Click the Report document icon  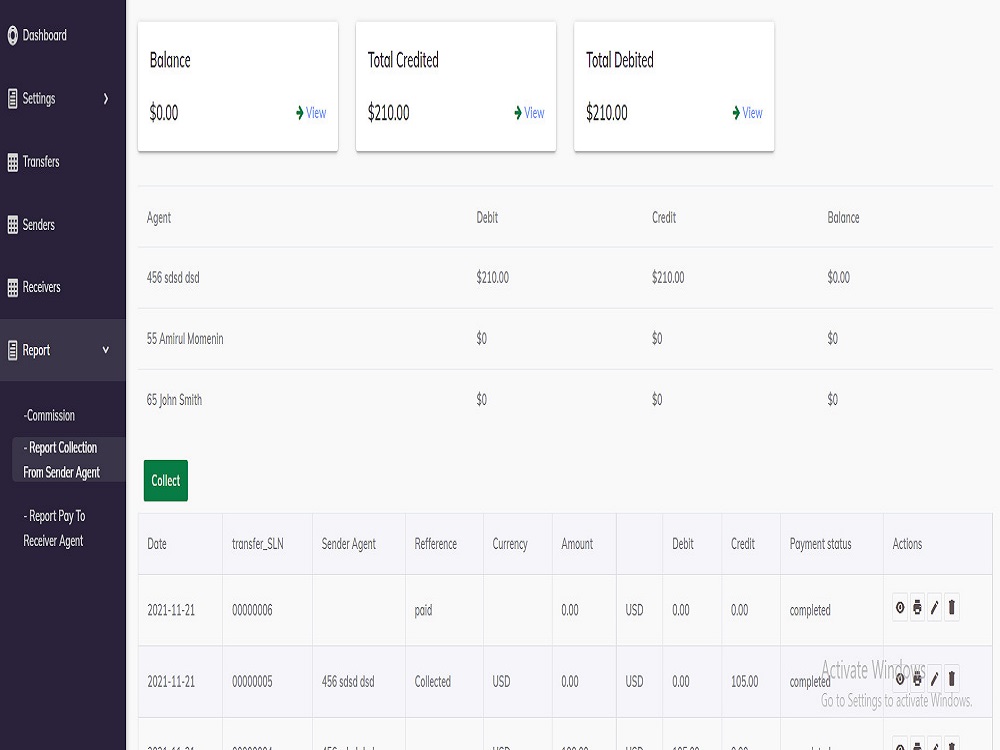pyautogui.click(x=13, y=350)
